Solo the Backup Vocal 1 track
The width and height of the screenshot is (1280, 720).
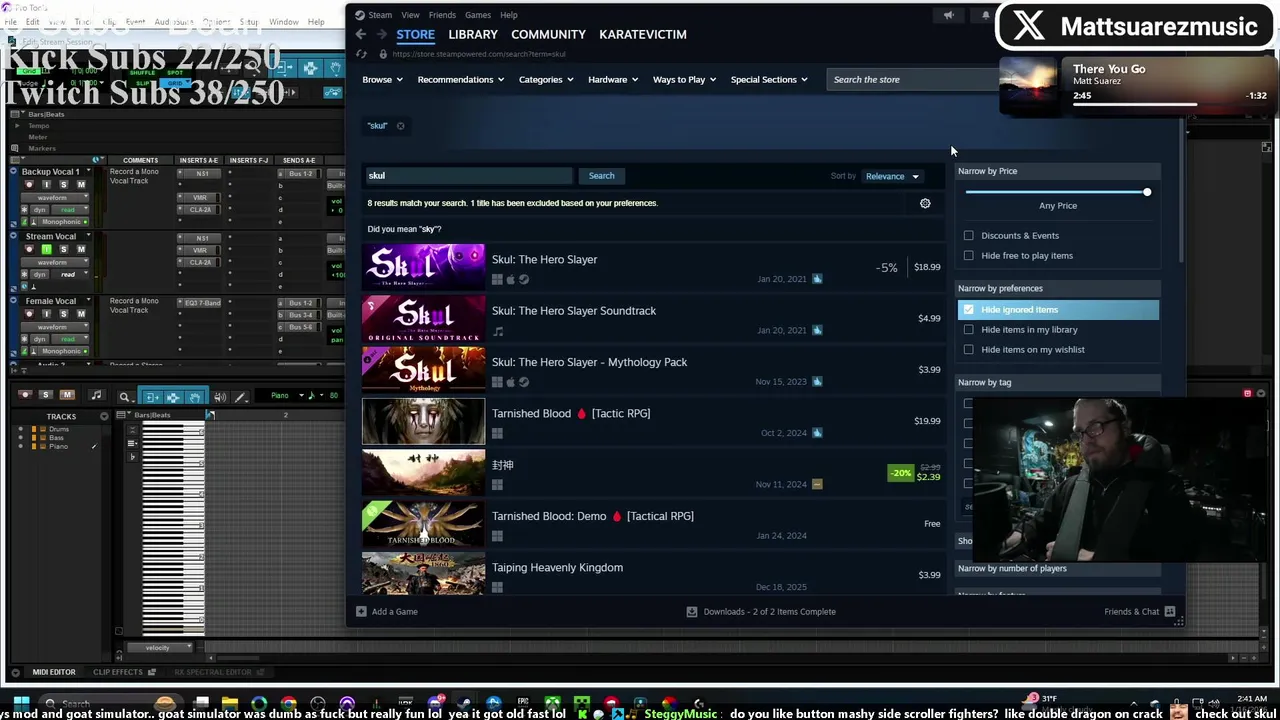pos(63,185)
